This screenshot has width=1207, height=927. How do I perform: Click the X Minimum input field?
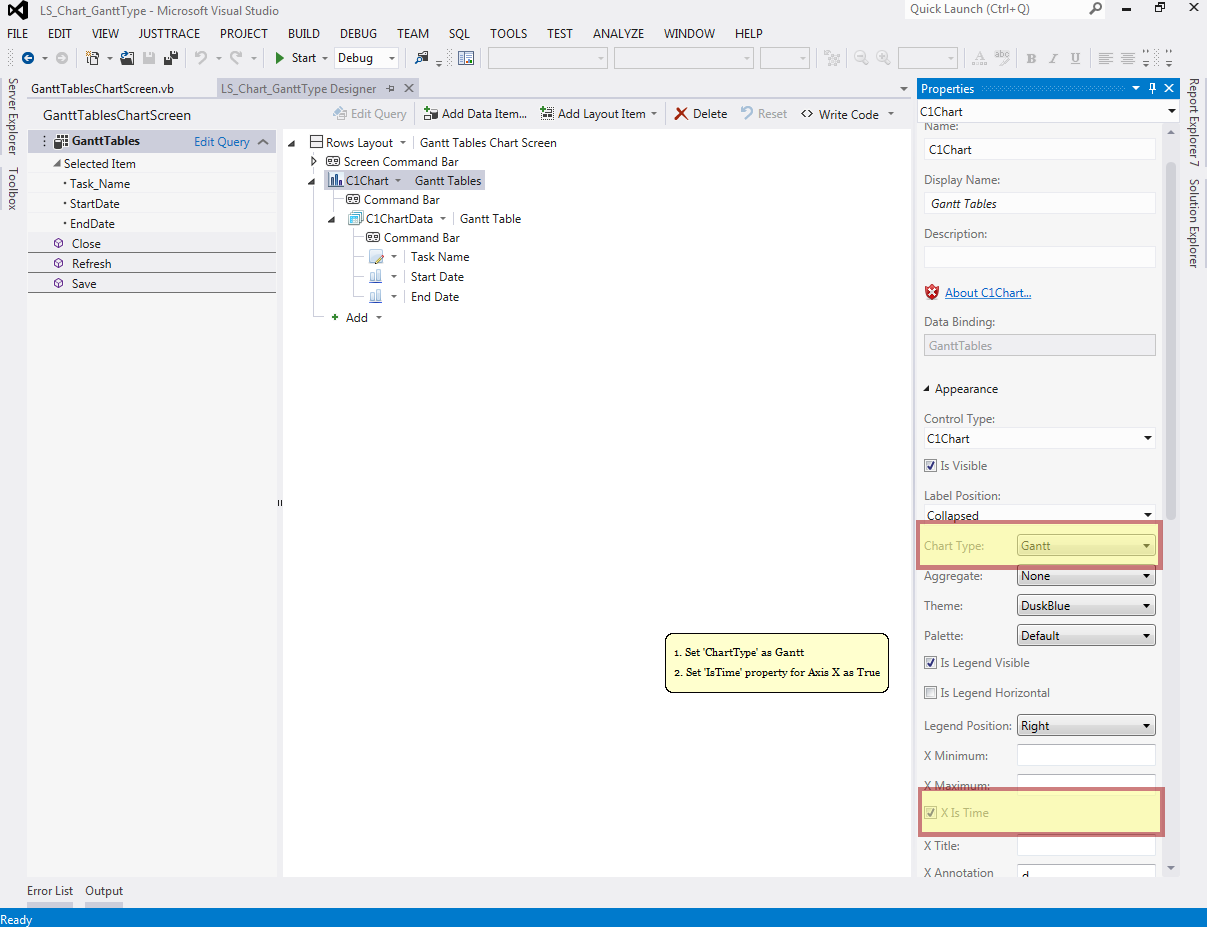[1086, 756]
